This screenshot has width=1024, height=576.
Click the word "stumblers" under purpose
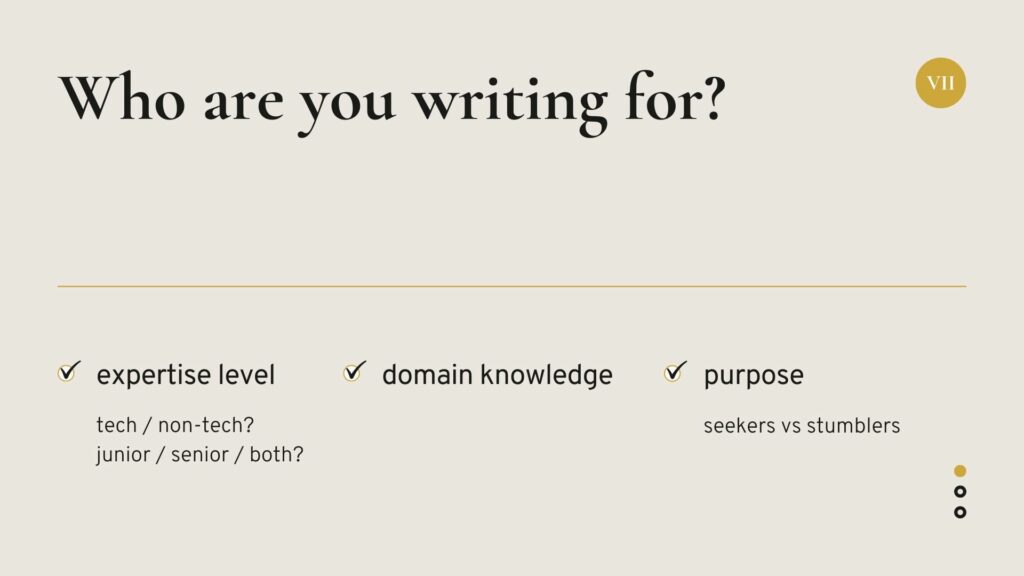pos(853,426)
